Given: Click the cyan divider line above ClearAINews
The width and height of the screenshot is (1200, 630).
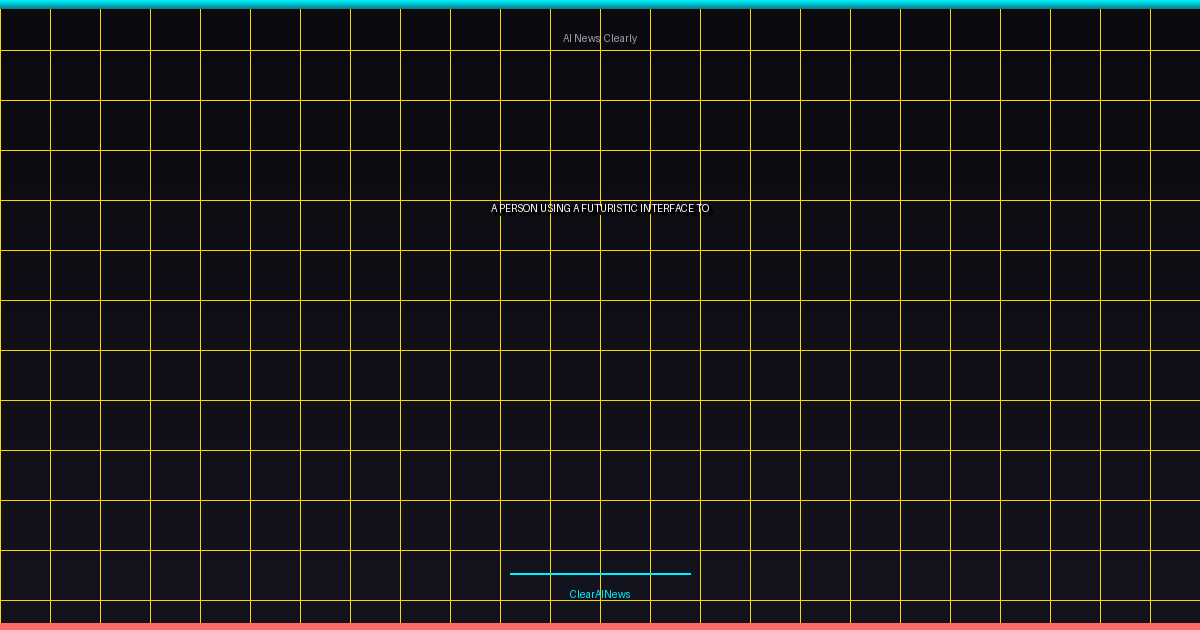Looking at the screenshot, I should [600, 573].
